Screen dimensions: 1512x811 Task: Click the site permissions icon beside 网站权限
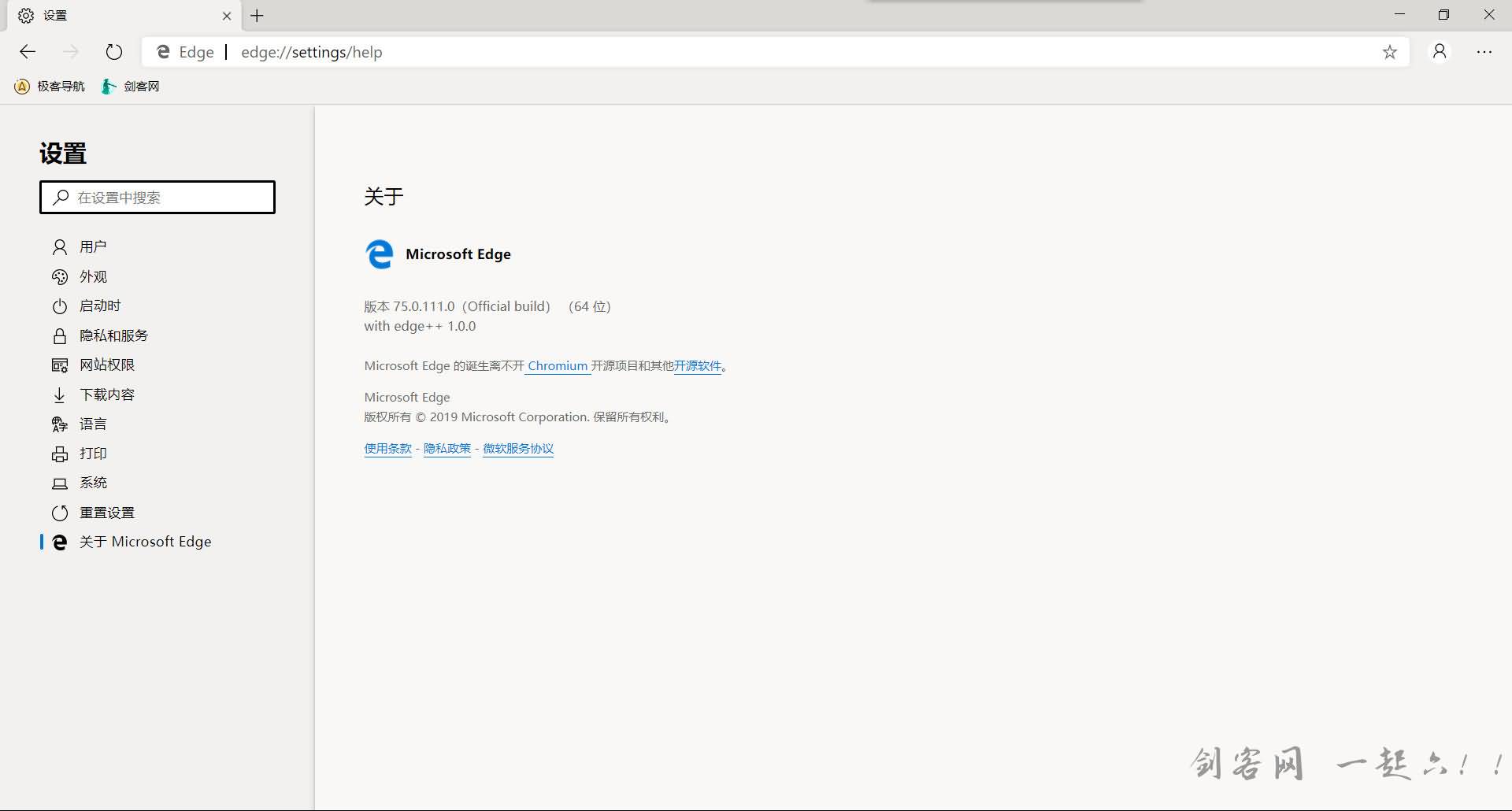click(60, 365)
